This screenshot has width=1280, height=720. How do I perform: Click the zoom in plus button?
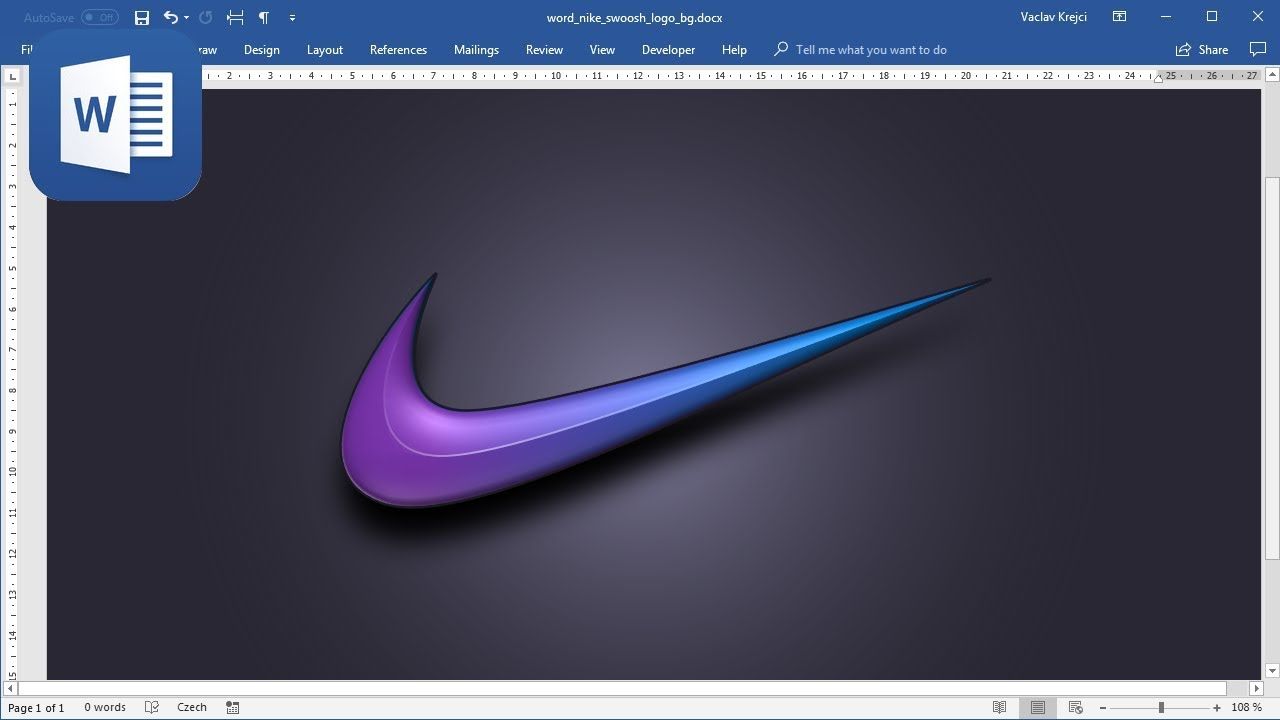click(x=1217, y=707)
